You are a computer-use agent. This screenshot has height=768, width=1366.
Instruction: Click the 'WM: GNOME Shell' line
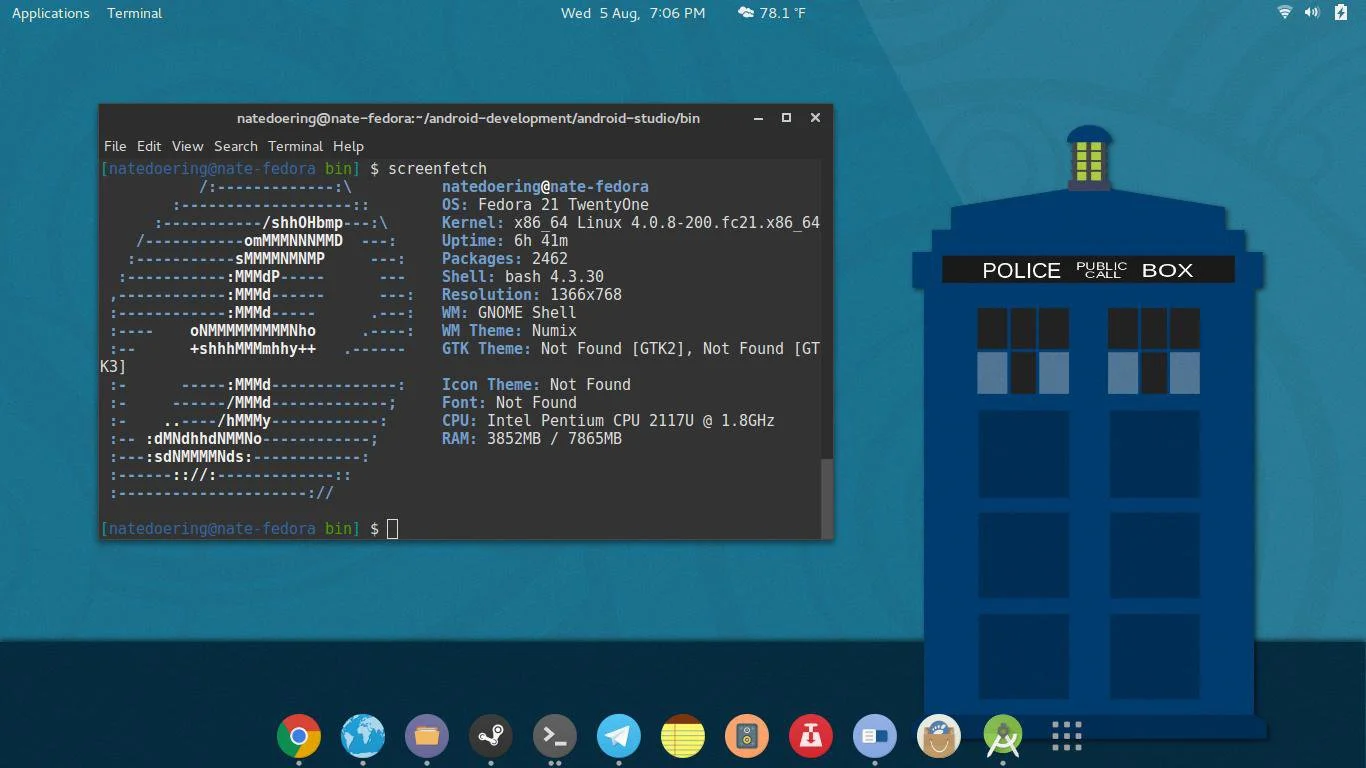click(x=509, y=313)
